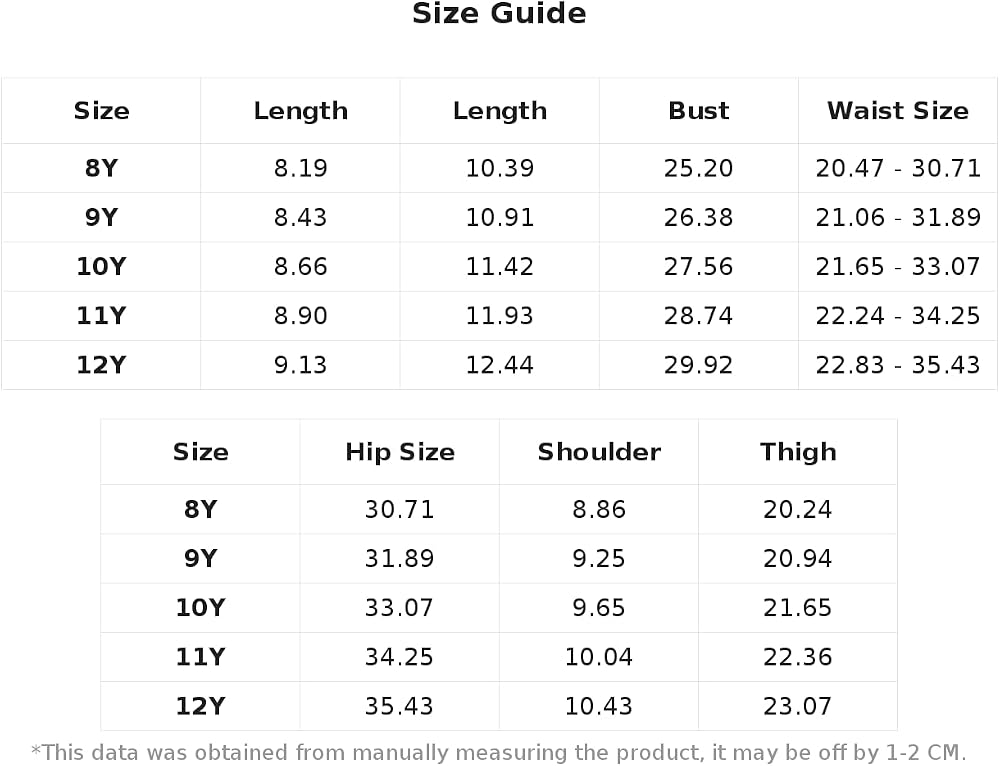Select the 10.04 shoulder value
Viewport: 1000px width, 766px height.
tap(598, 656)
